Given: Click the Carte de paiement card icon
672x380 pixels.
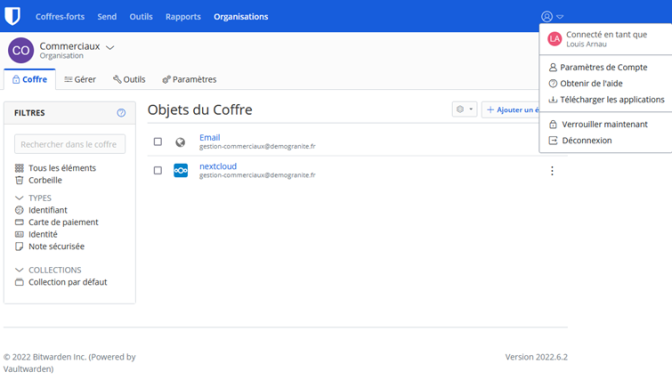Looking at the screenshot, I should tap(19, 222).
